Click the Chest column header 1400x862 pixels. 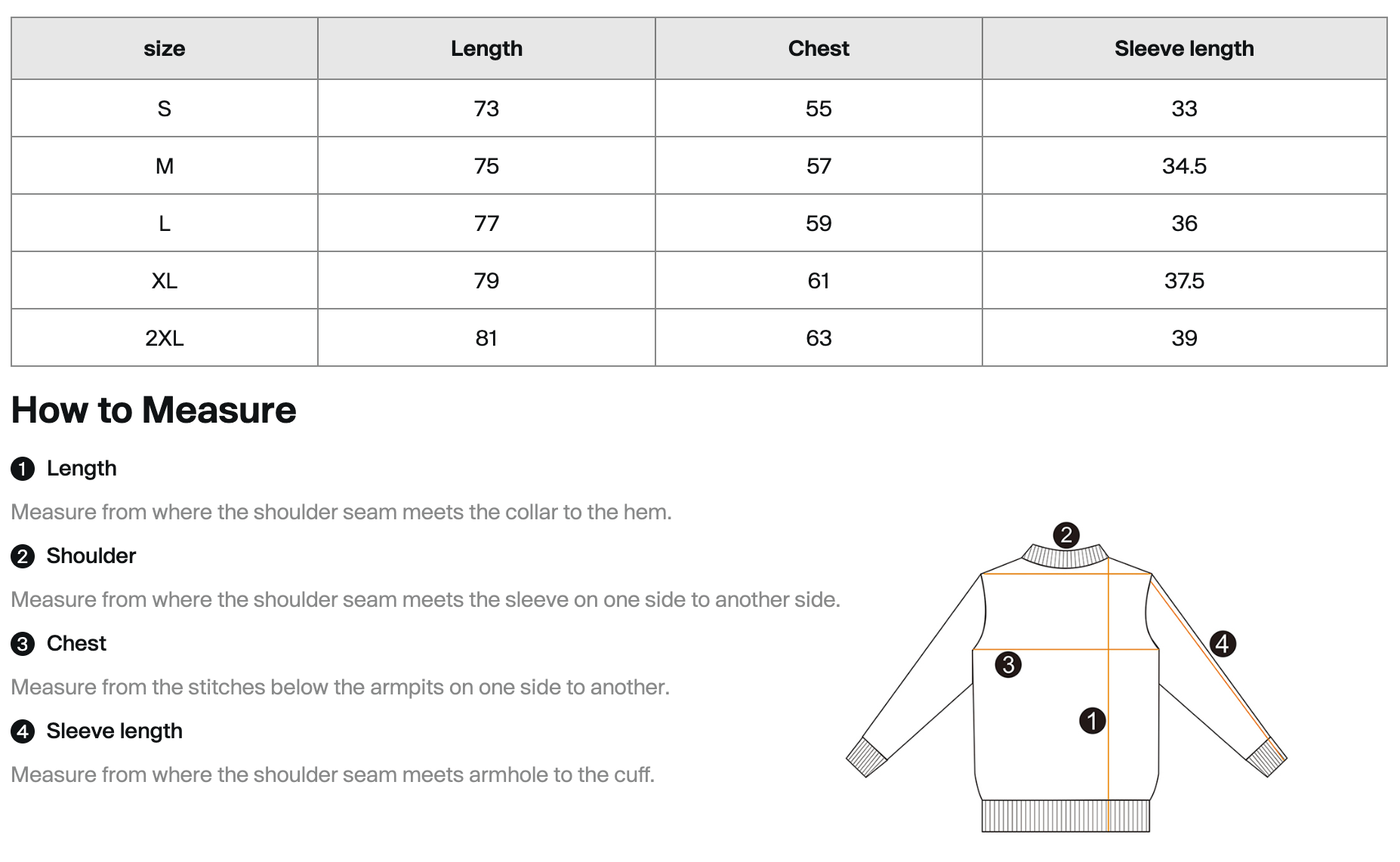818,49
